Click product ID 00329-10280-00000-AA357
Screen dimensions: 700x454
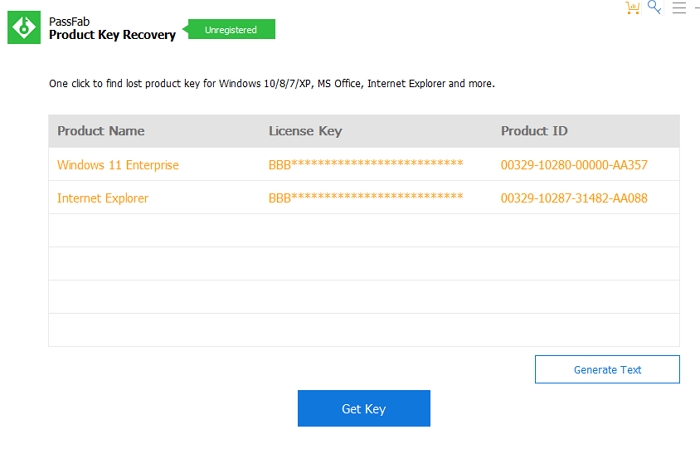pyautogui.click(x=574, y=165)
